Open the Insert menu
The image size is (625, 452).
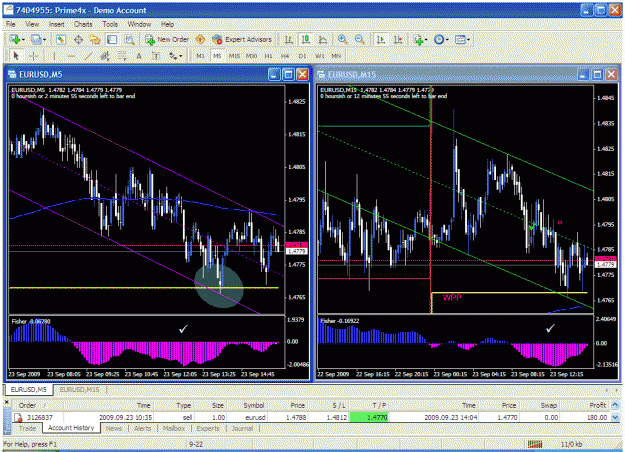(x=56, y=24)
